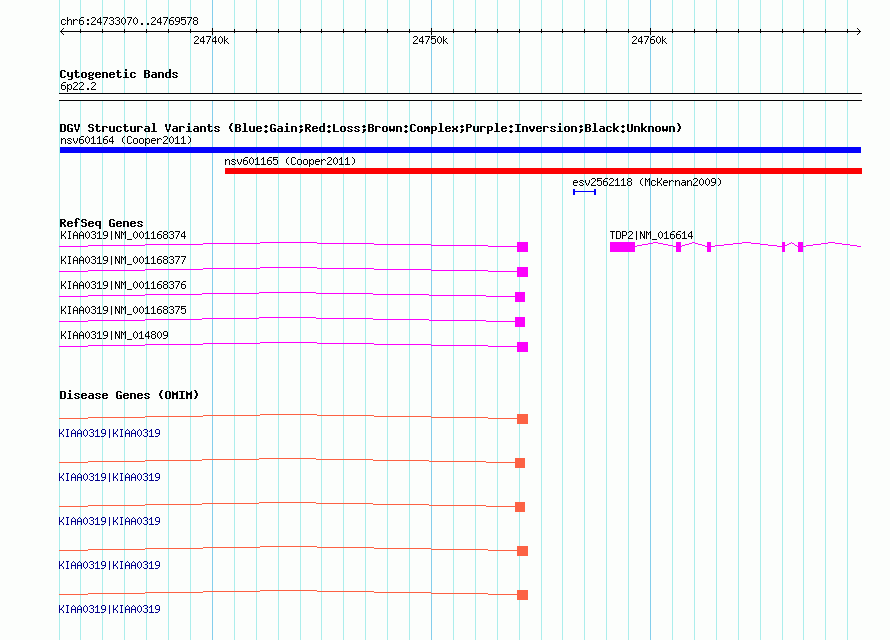Click the orange exon box of the first OMIM gene
The height and width of the screenshot is (640, 890).
(522, 419)
